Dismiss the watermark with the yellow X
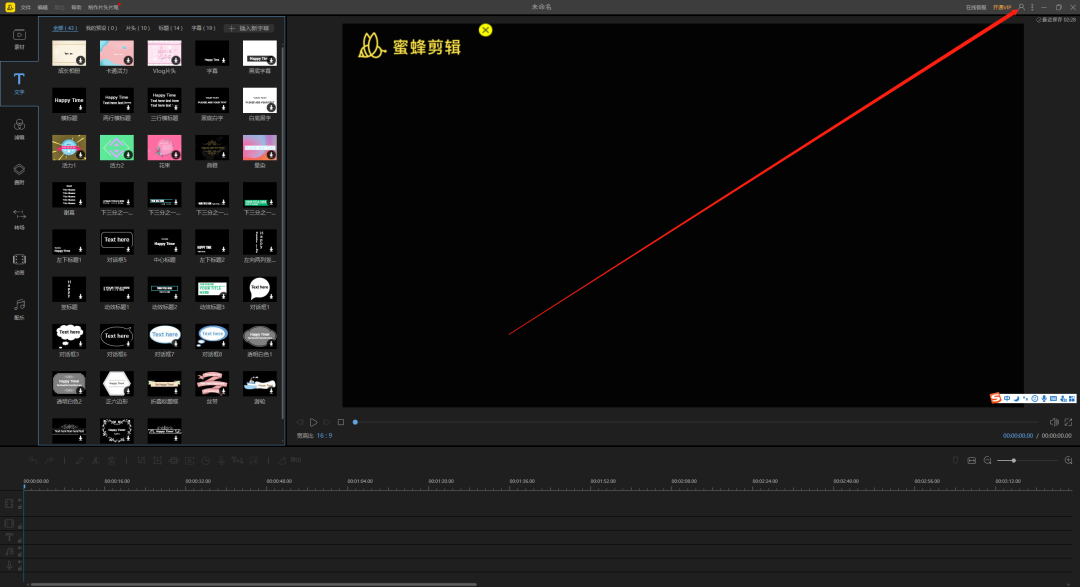The width and height of the screenshot is (1080, 587). click(486, 30)
